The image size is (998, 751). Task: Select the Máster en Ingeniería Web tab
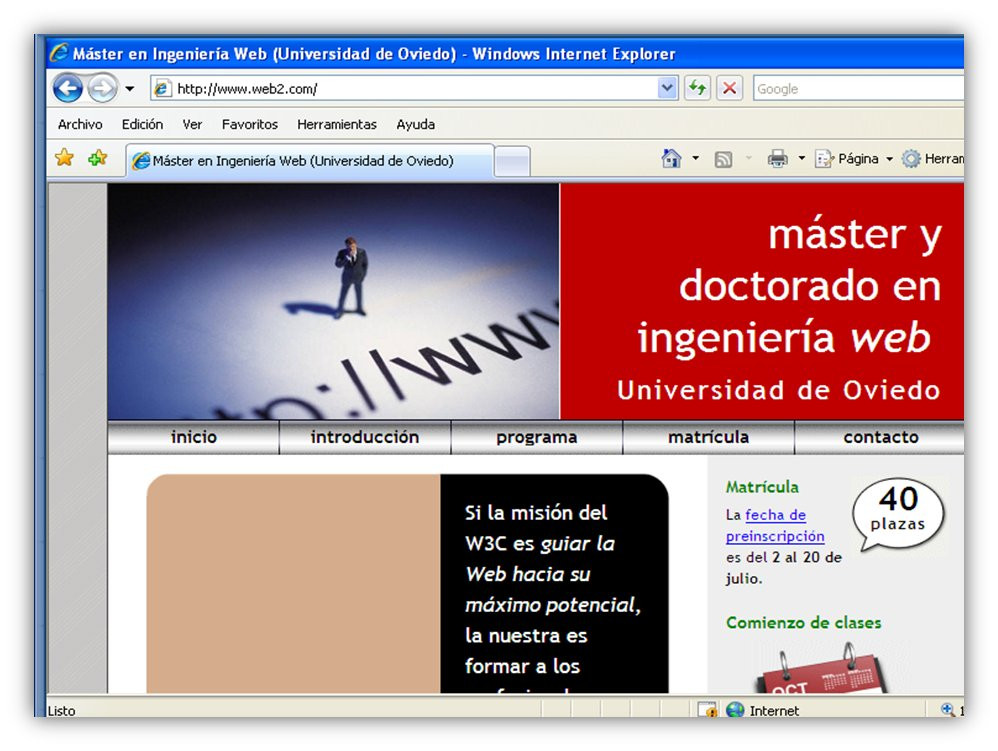click(x=310, y=160)
